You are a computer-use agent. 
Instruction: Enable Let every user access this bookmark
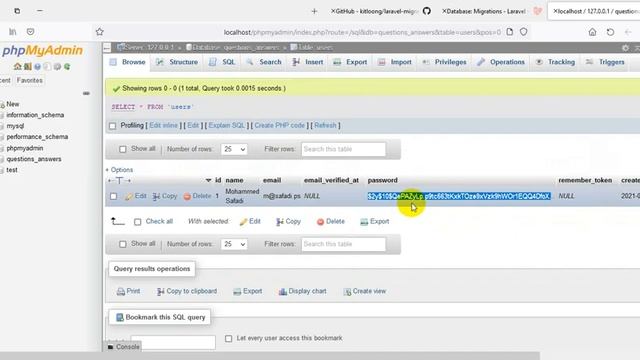229,338
